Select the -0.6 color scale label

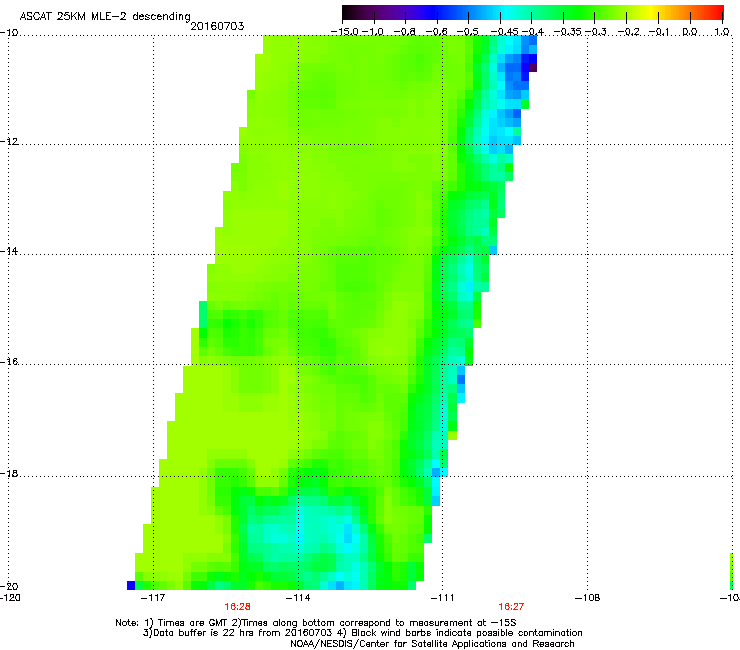[x=437, y=32]
